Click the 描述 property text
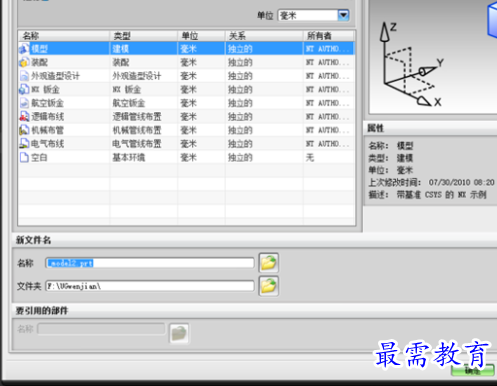 pyautogui.click(x=441, y=195)
